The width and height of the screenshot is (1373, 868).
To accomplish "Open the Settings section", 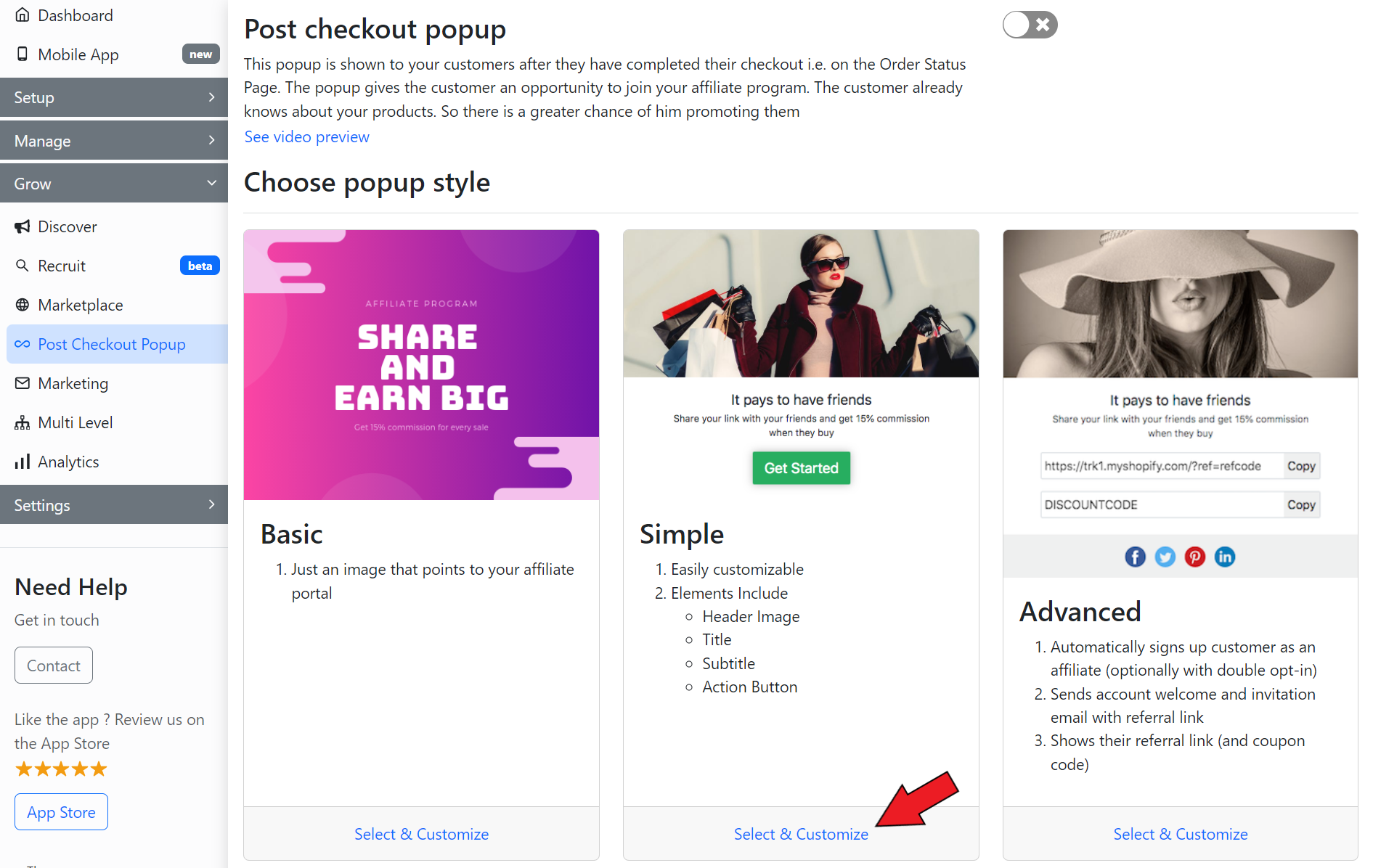I will click(x=114, y=505).
